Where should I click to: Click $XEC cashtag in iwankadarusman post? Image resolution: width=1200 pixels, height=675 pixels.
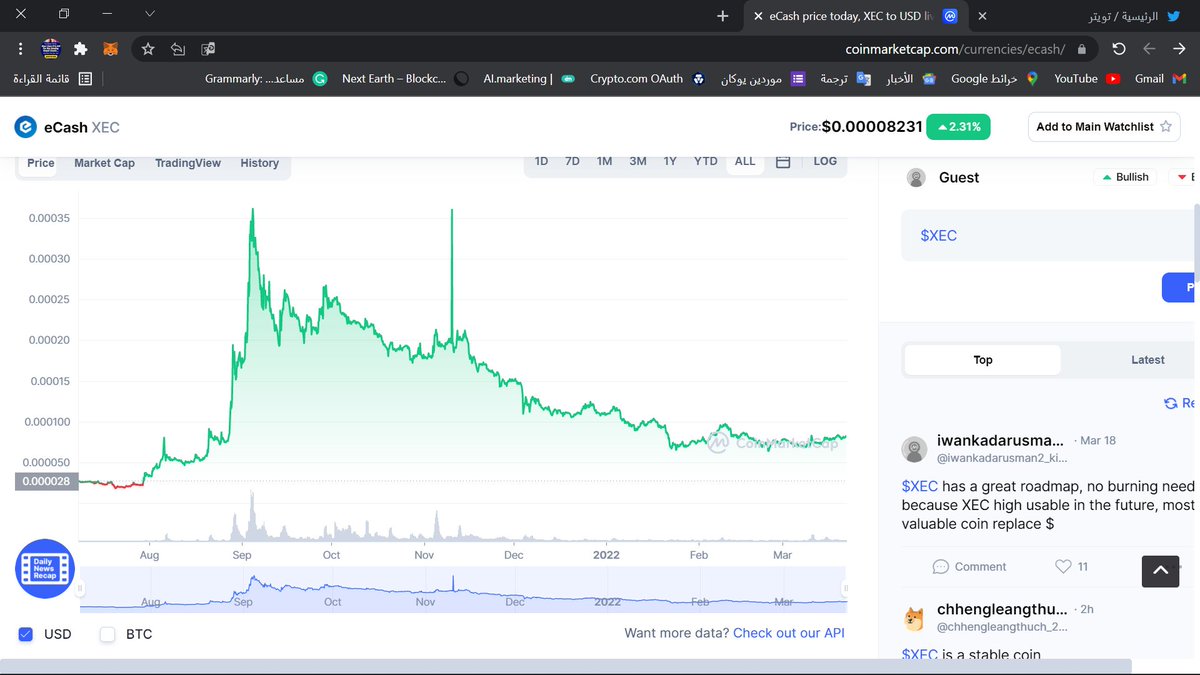[x=919, y=487]
